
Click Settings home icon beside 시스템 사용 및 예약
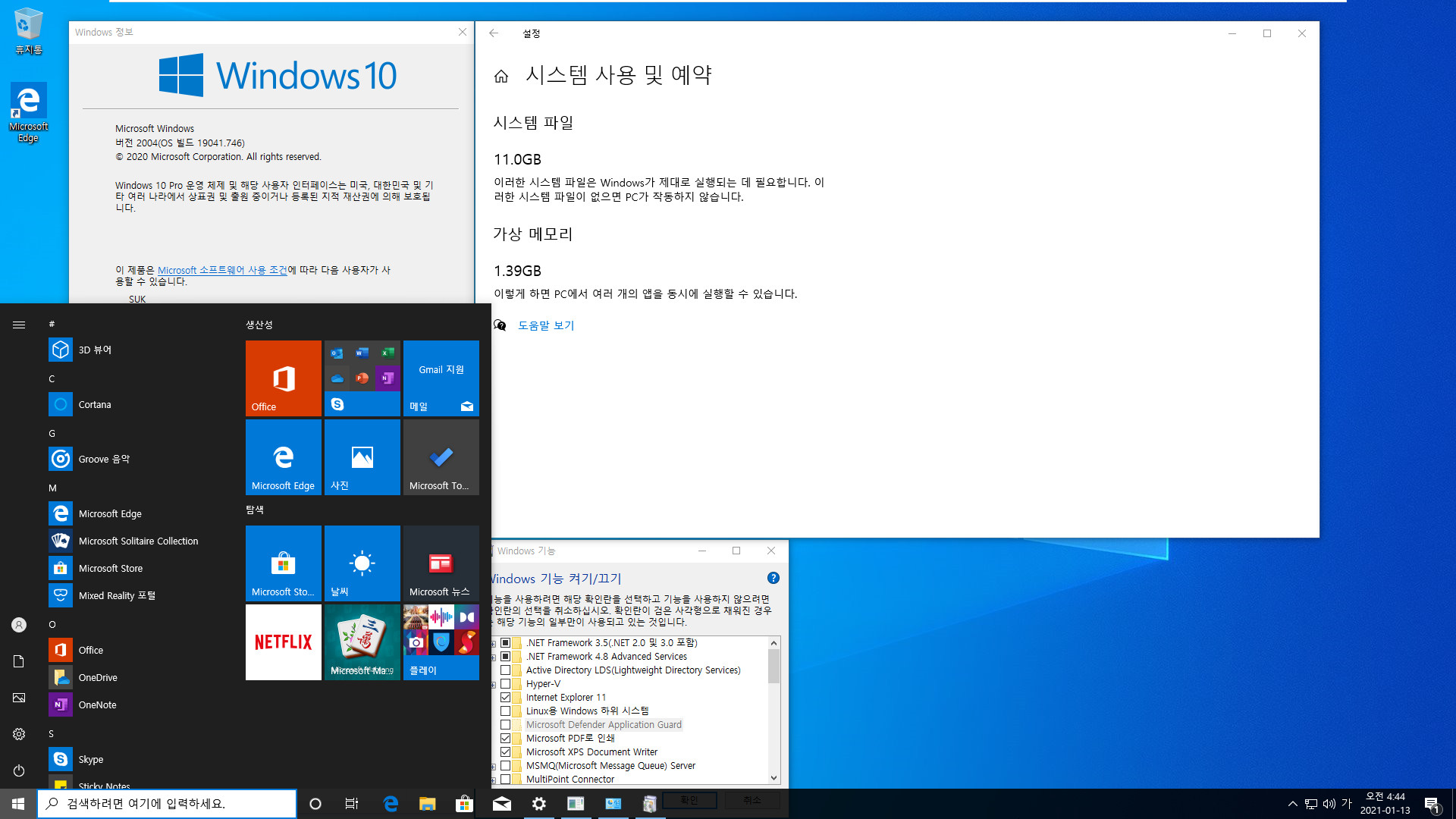click(501, 76)
